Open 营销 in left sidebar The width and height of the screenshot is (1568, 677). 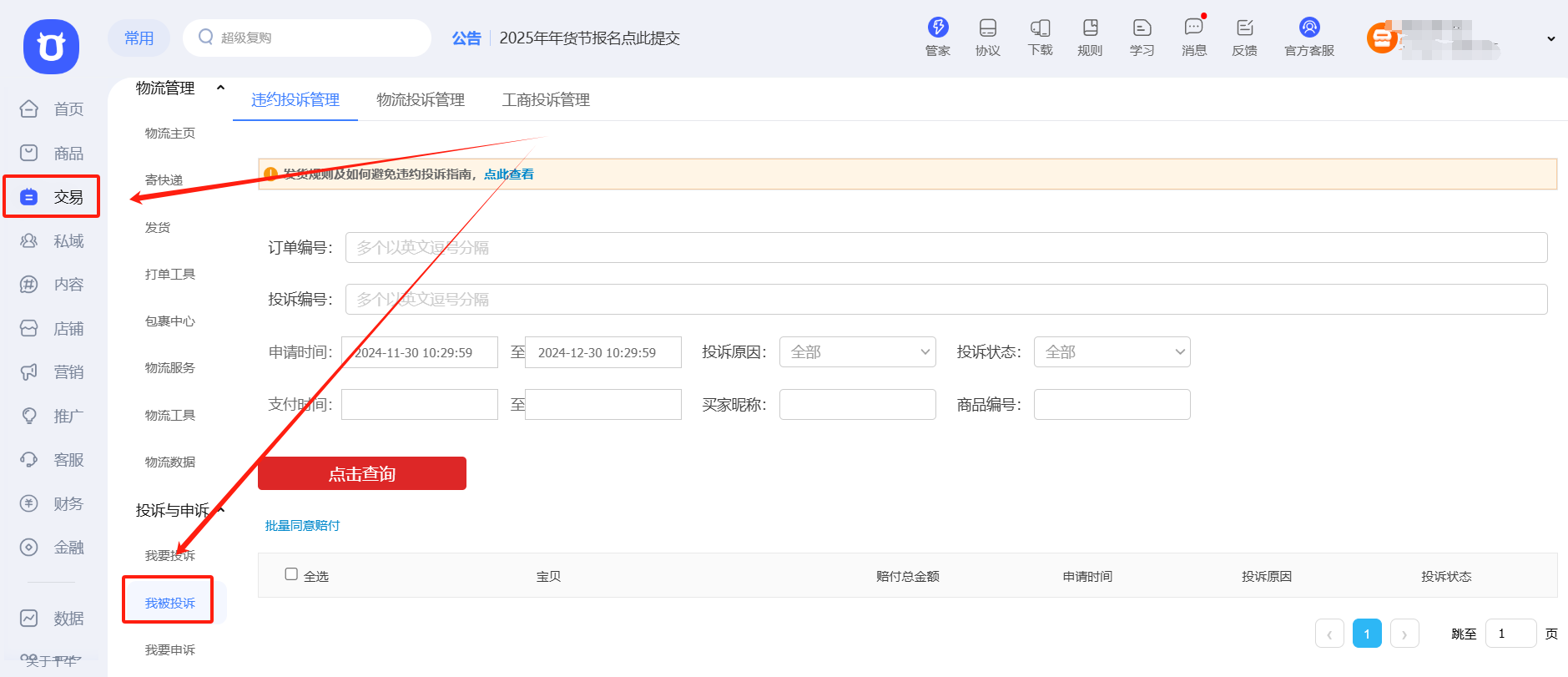(52, 371)
